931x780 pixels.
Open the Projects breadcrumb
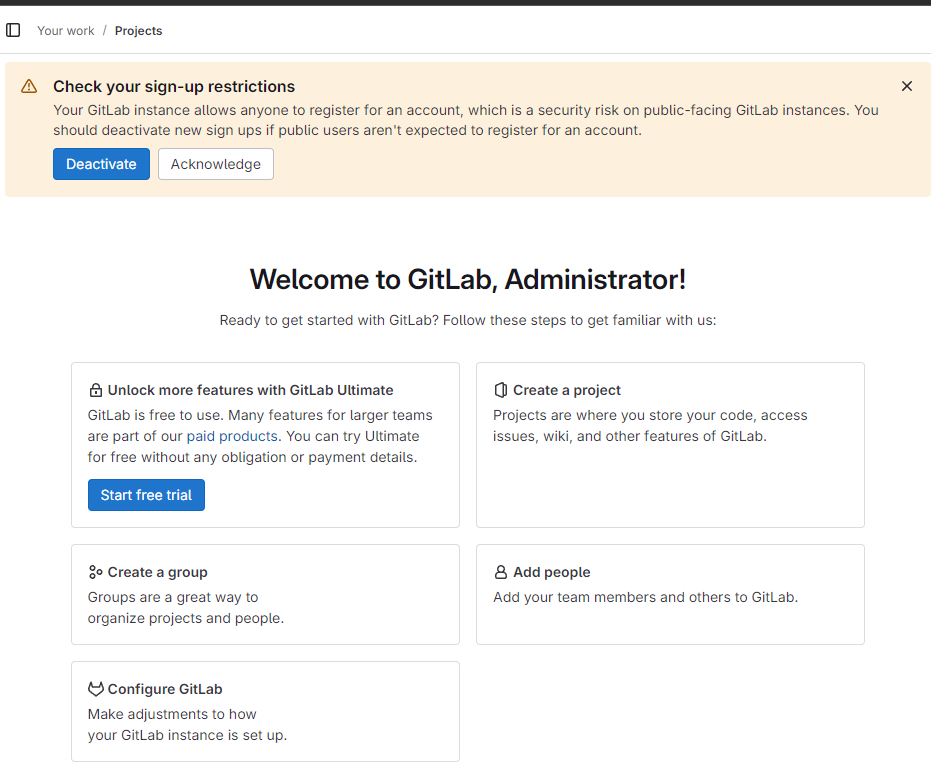point(138,31)
